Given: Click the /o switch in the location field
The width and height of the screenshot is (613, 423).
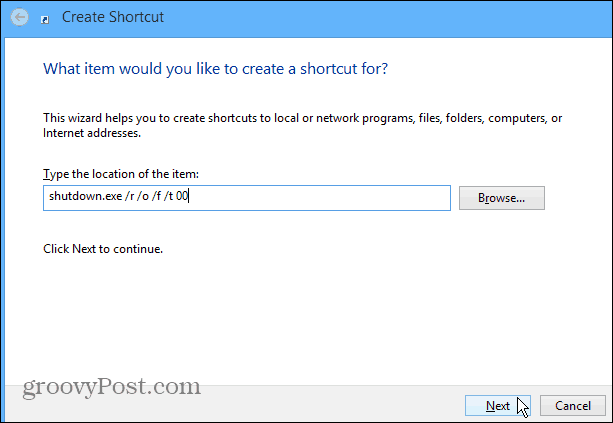Looking at the screenshot, I should (143, 196).
